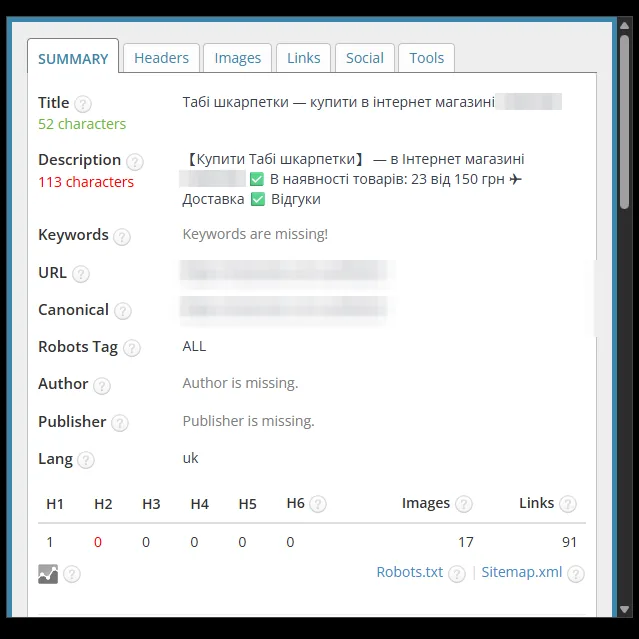This screenshot has width=639, height=639.
Task: Click help icon next to Description
Action: click(134, 161)
